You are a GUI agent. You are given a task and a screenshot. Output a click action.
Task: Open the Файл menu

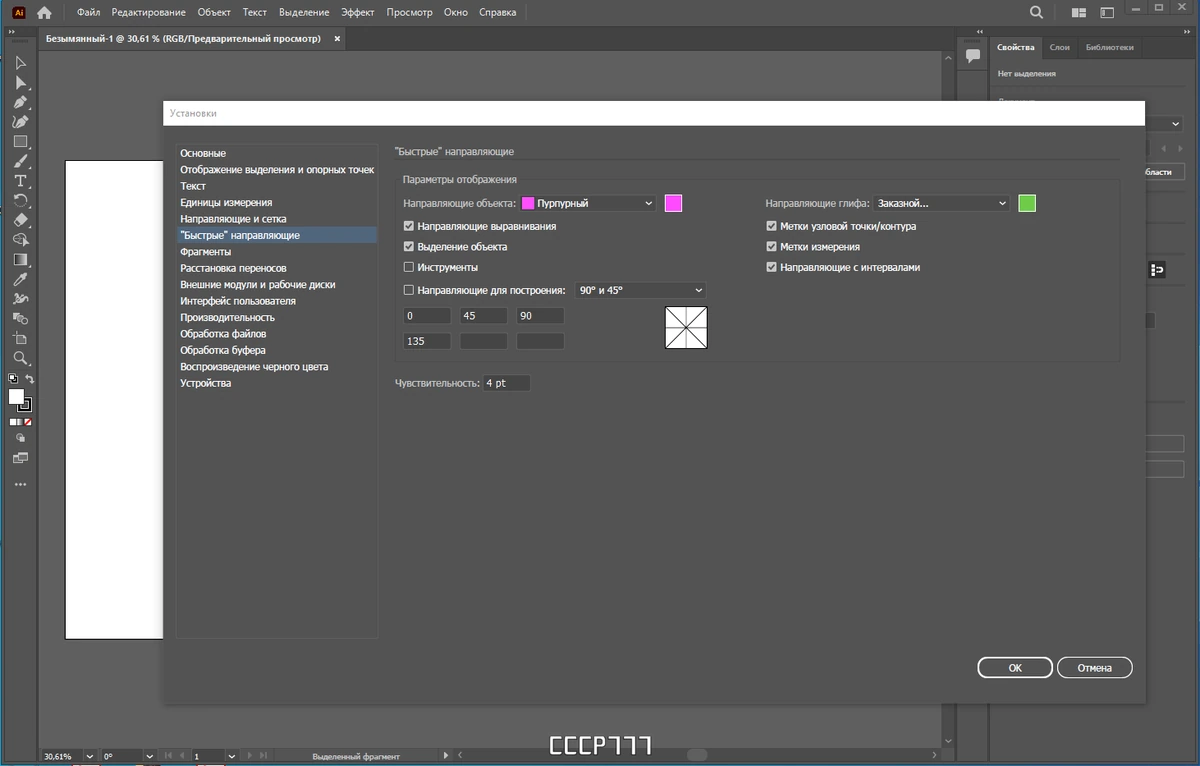tap(88, 12)
